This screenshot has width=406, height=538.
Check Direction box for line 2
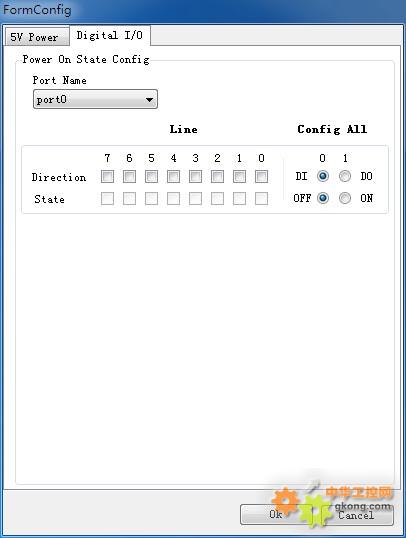217,177
